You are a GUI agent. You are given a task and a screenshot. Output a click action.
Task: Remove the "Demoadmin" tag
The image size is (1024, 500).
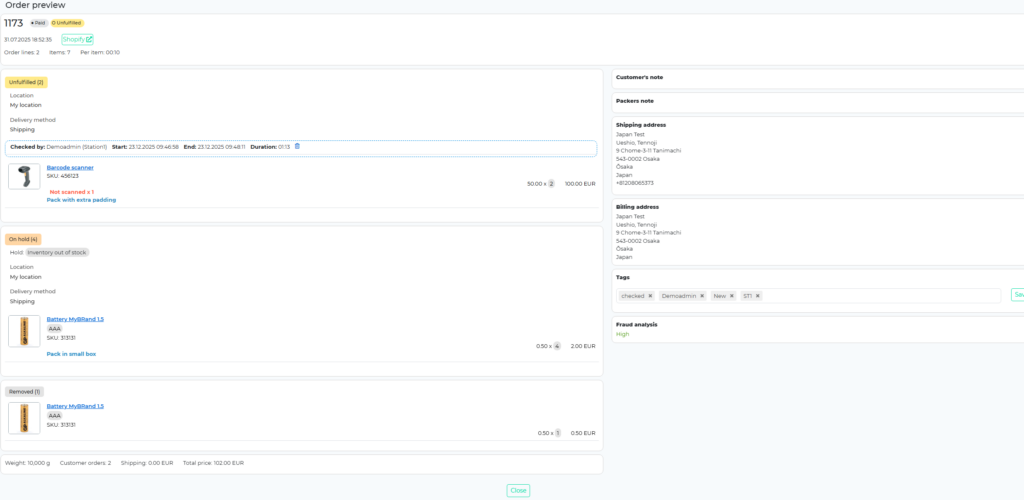(702, 296)
